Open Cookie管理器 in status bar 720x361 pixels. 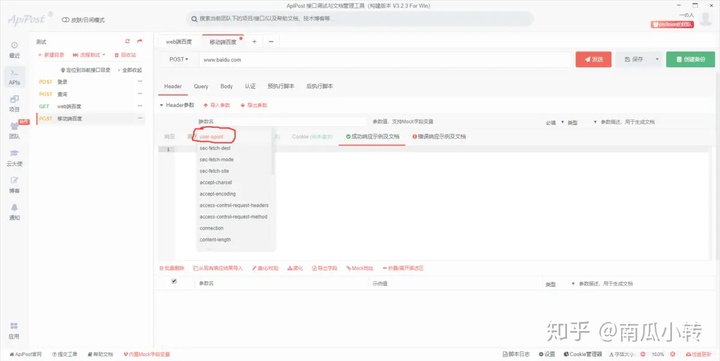coord(583,354)
